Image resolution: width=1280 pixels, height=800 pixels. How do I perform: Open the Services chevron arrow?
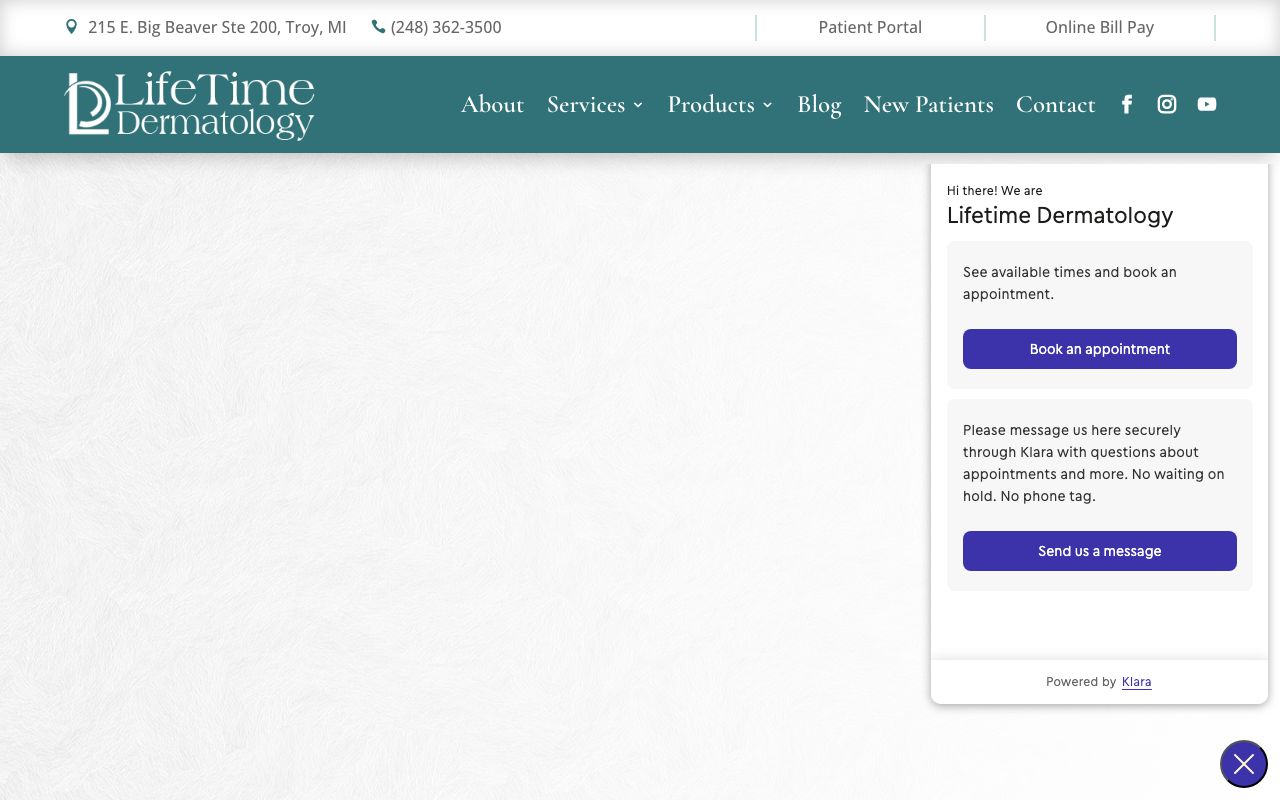[638, 104]
